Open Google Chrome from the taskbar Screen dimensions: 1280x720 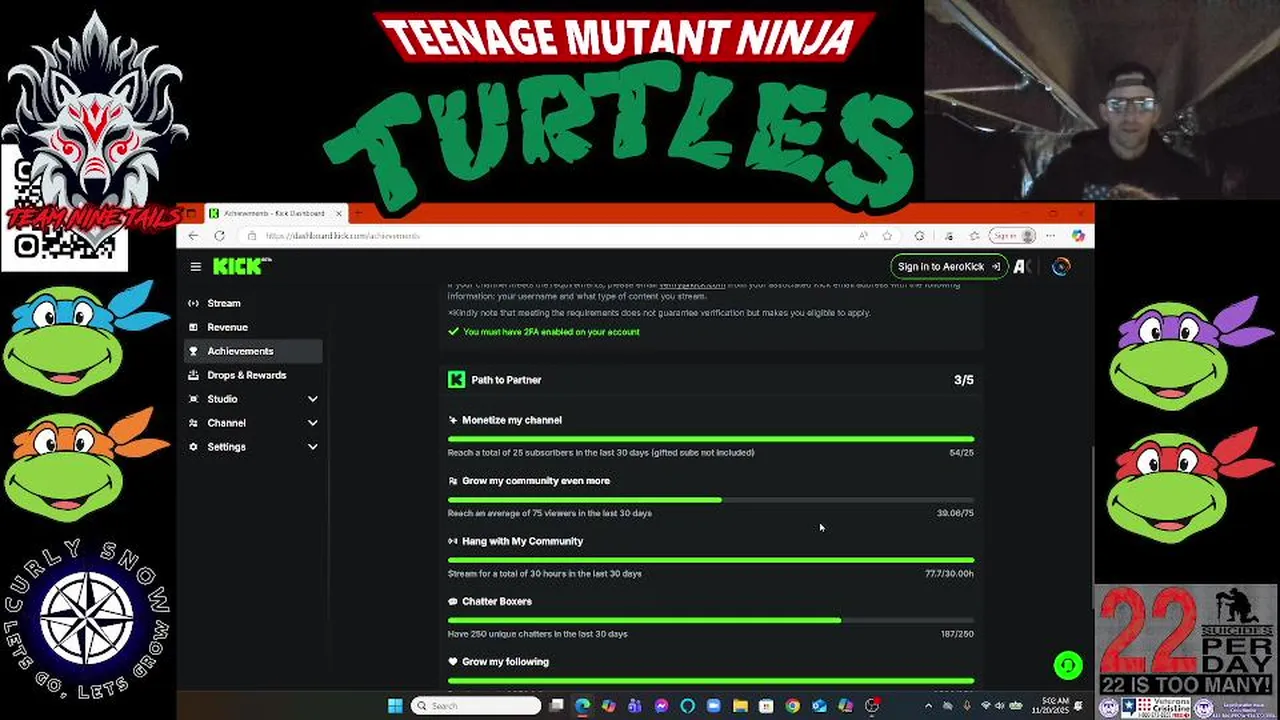(x=792, y=706)
